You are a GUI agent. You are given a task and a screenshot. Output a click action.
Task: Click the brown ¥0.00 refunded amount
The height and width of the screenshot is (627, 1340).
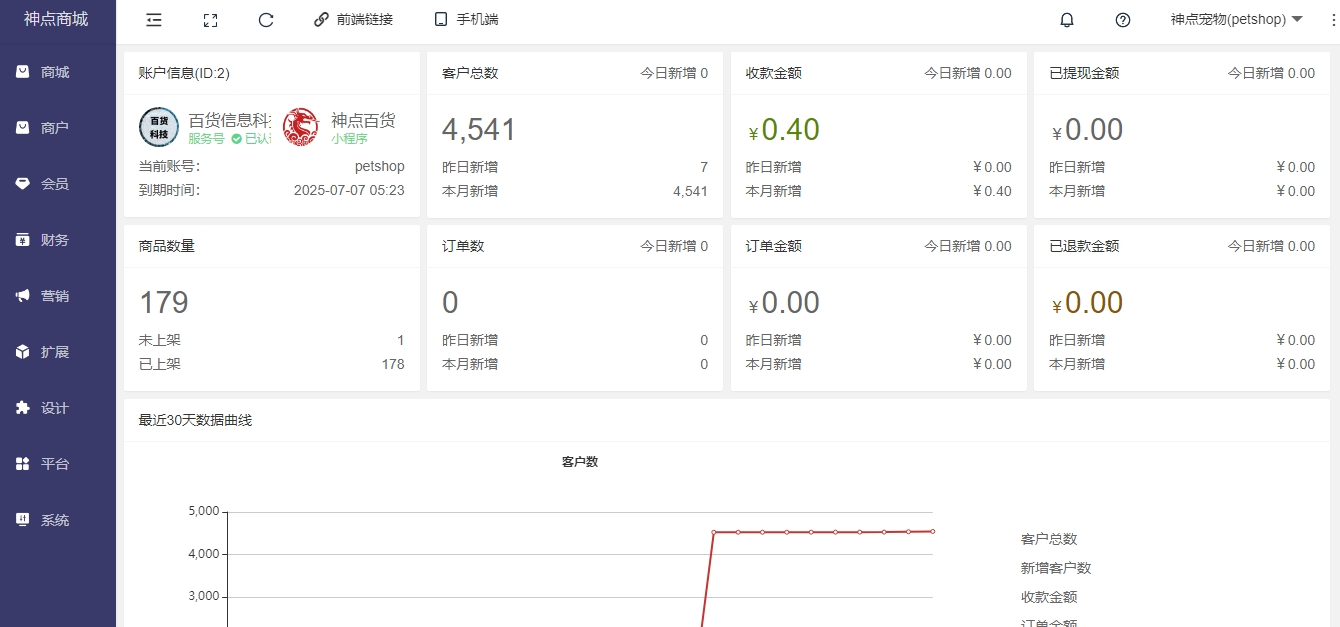pos(1087,303)
